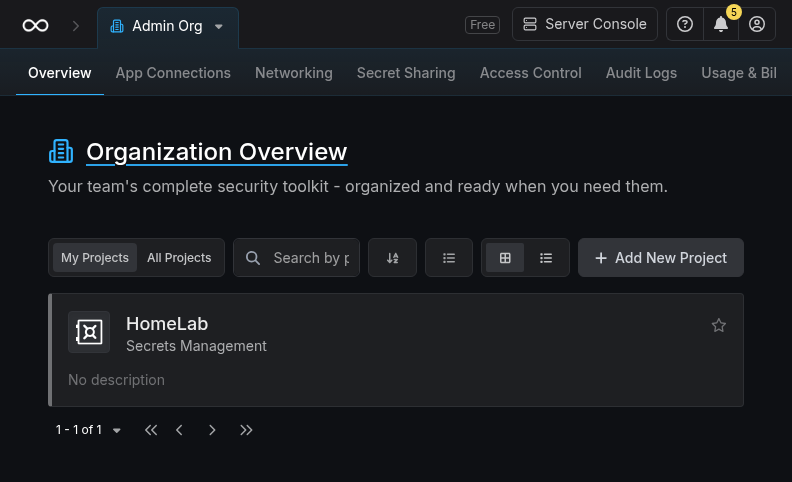This screenshot has width=792, height=482.
Task: Open the Admin Org organization dropdown
Action: [168, 26]
